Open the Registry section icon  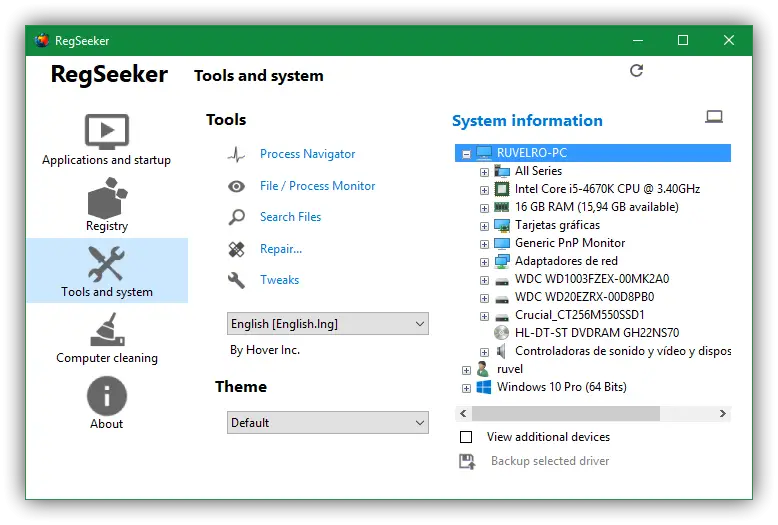[x=107, y=197]
